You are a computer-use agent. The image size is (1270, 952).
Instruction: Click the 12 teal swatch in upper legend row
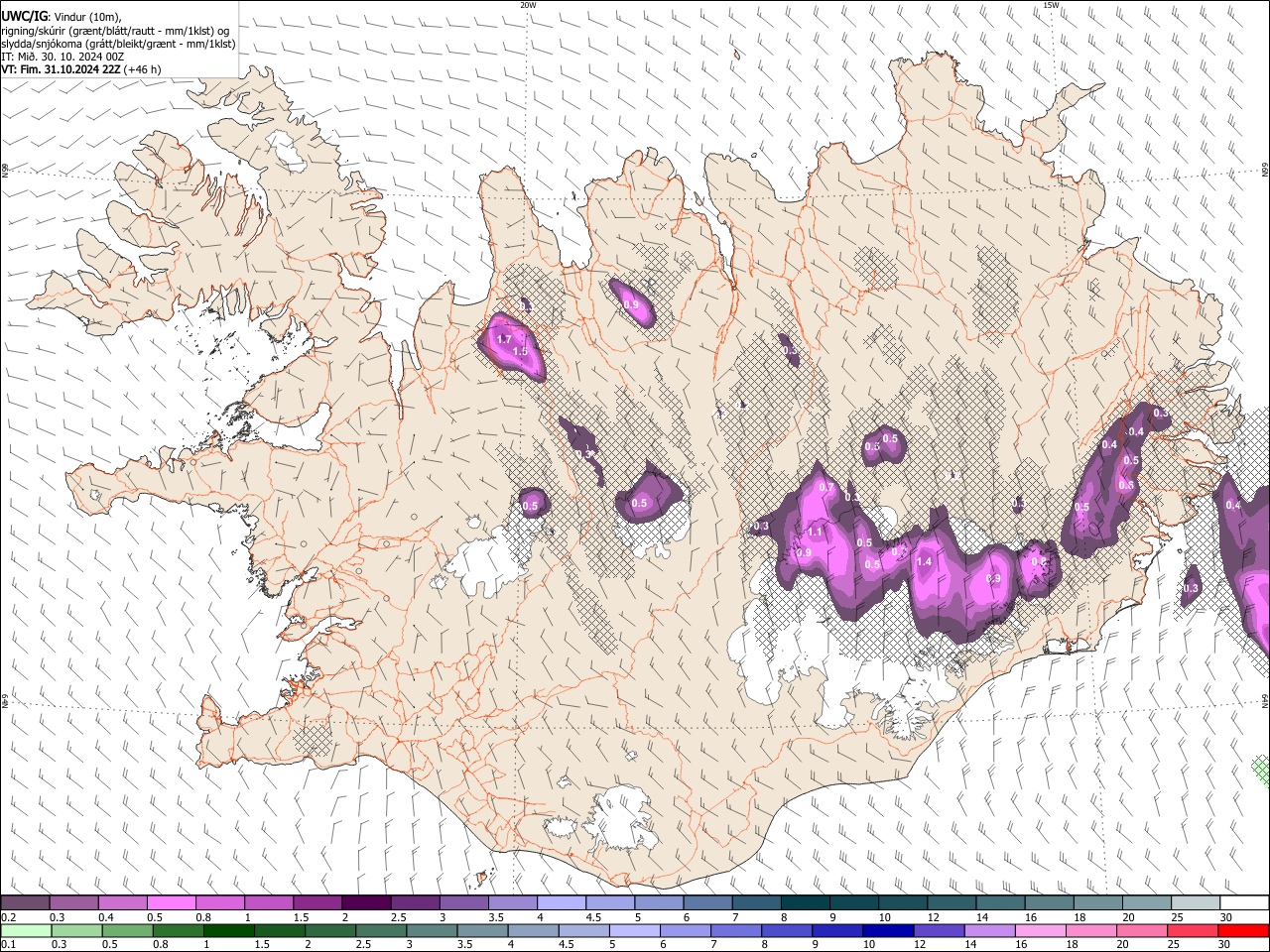(x=952, y=902)
